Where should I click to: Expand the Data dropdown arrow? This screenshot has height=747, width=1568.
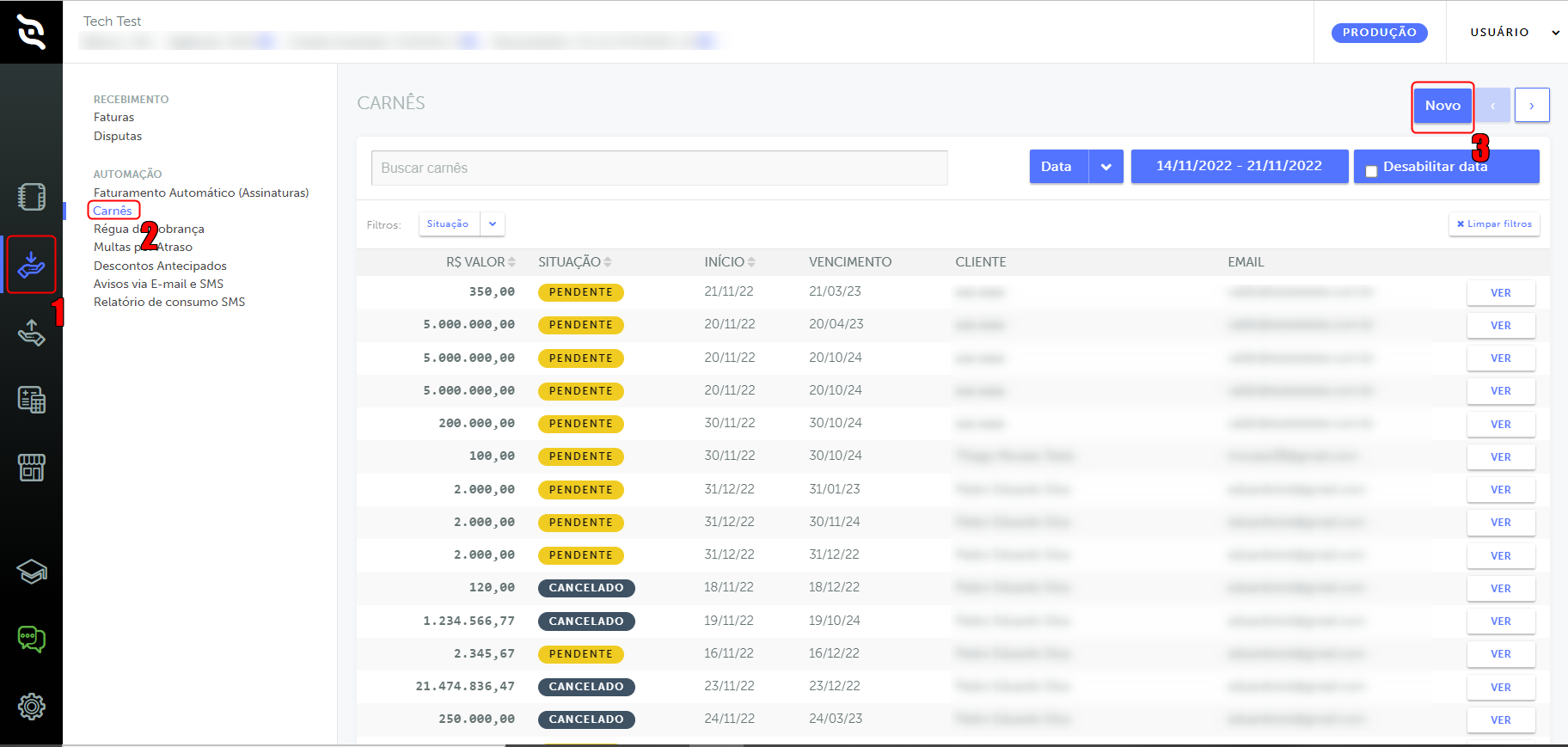1106,167
